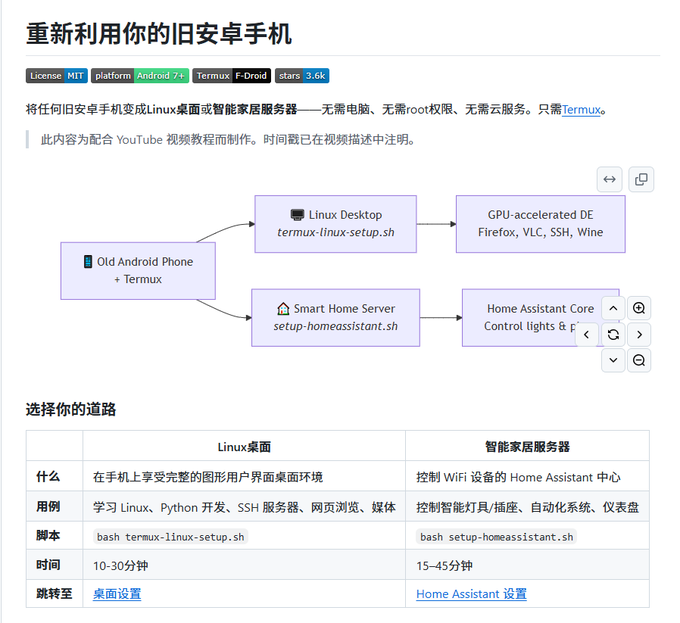Reset the diagram view
680x623 pixels.
point(613,334)
